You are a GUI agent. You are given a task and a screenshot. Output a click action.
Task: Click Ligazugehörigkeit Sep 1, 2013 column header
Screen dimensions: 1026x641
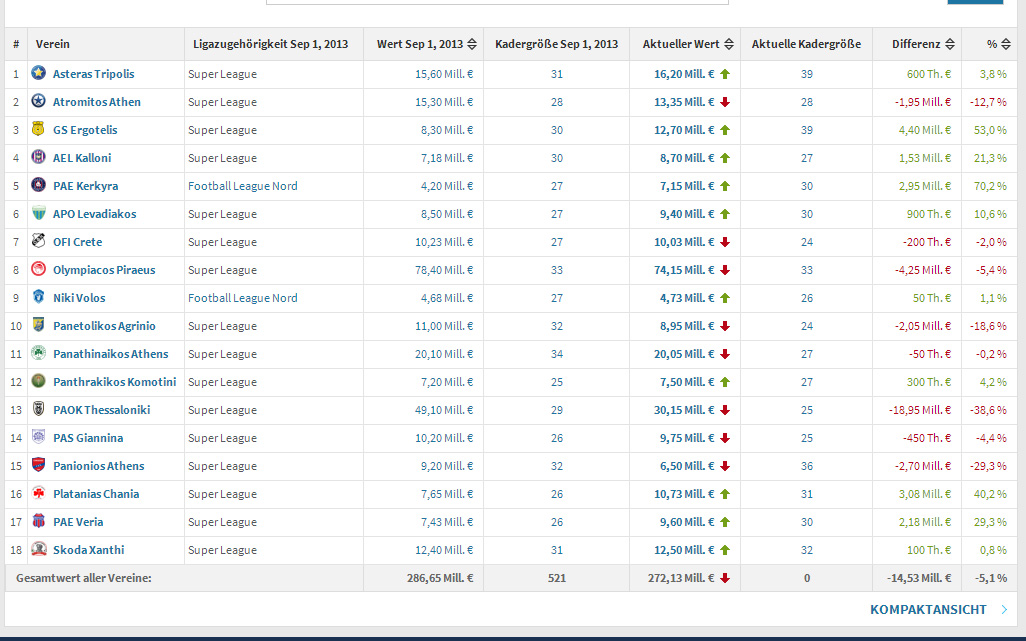pyautogui.click(x=270, y=44)
